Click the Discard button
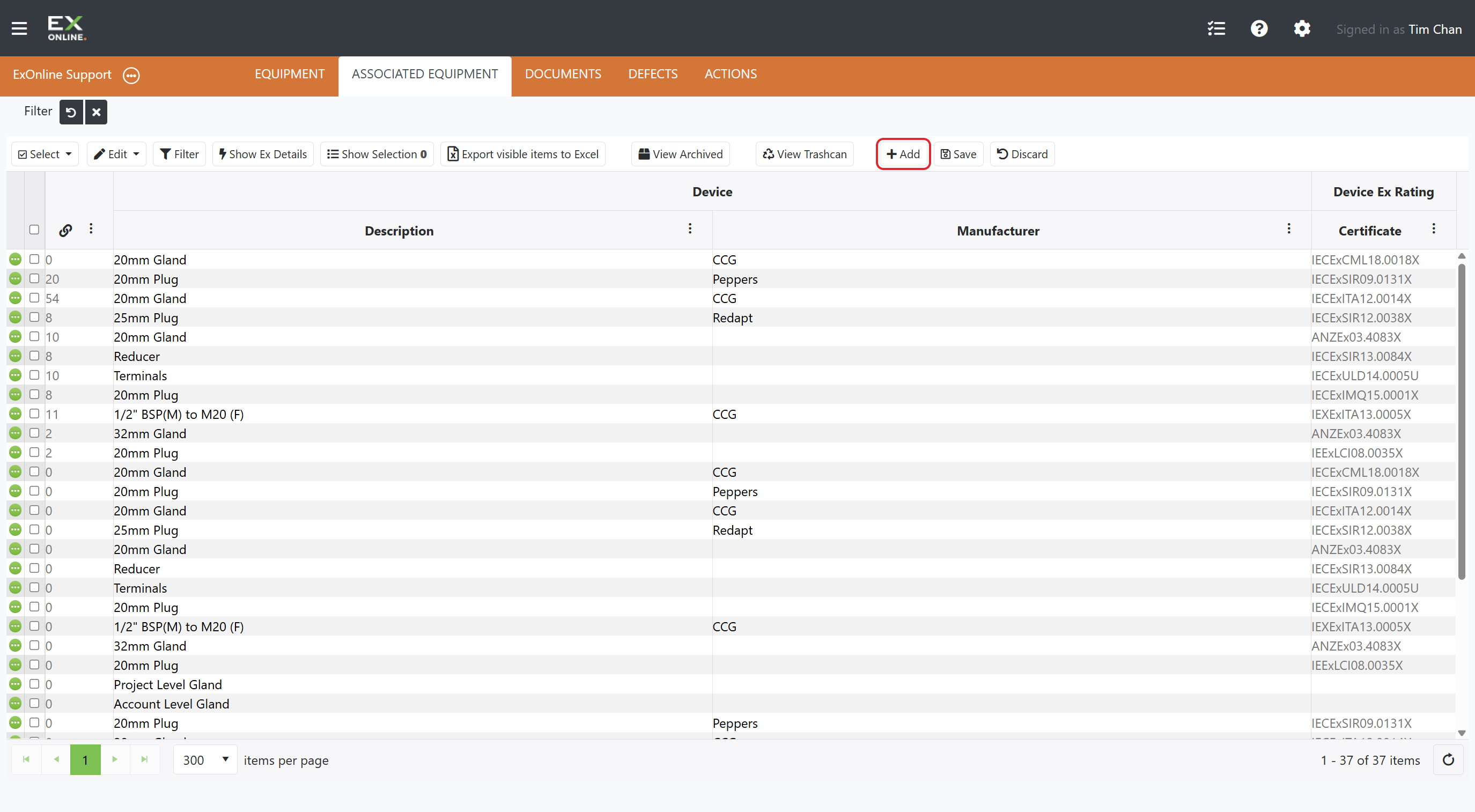The image size is (1475, 812). pyautogui.click(x=1022, y=154)
